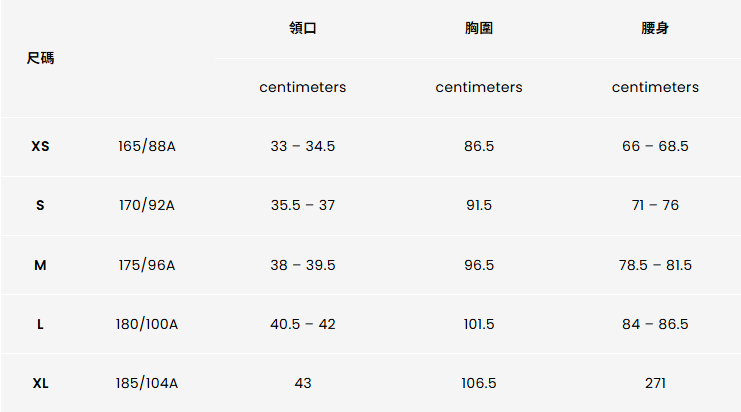Select the 185/104A size code cell
Screen dimensions: 741x412
pyautogui.click(x=146, y=383)
